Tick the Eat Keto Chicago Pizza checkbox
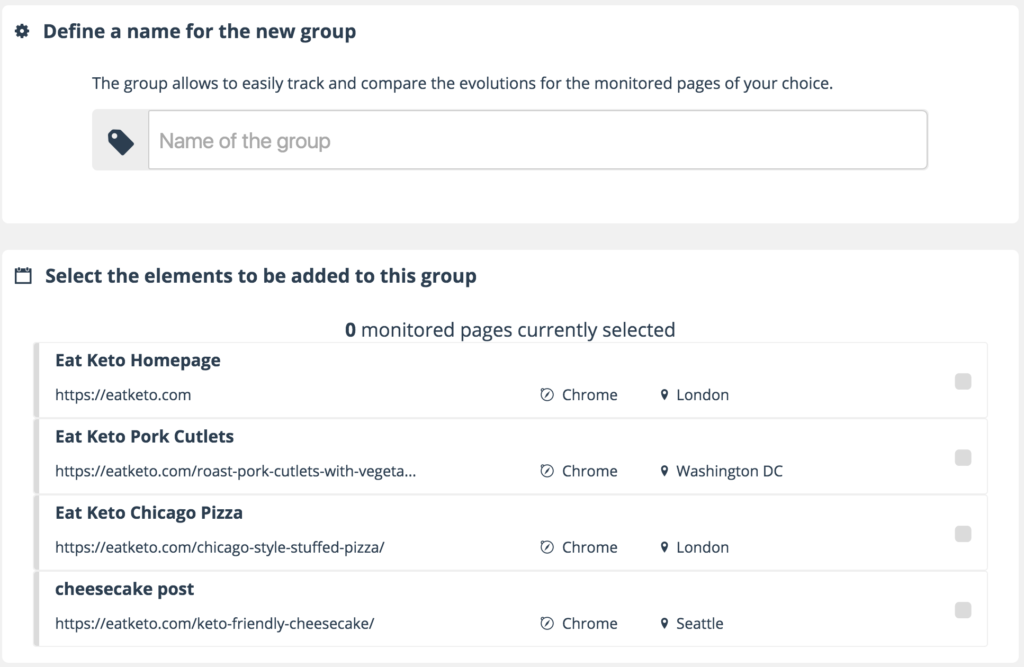The height and width of the screenshot is (667, 1024). [x=963, y=533]
